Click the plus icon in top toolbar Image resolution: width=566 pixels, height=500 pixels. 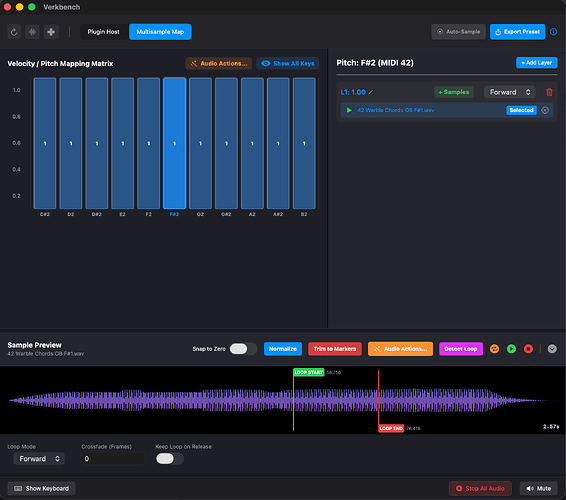[x=51, y=32]
